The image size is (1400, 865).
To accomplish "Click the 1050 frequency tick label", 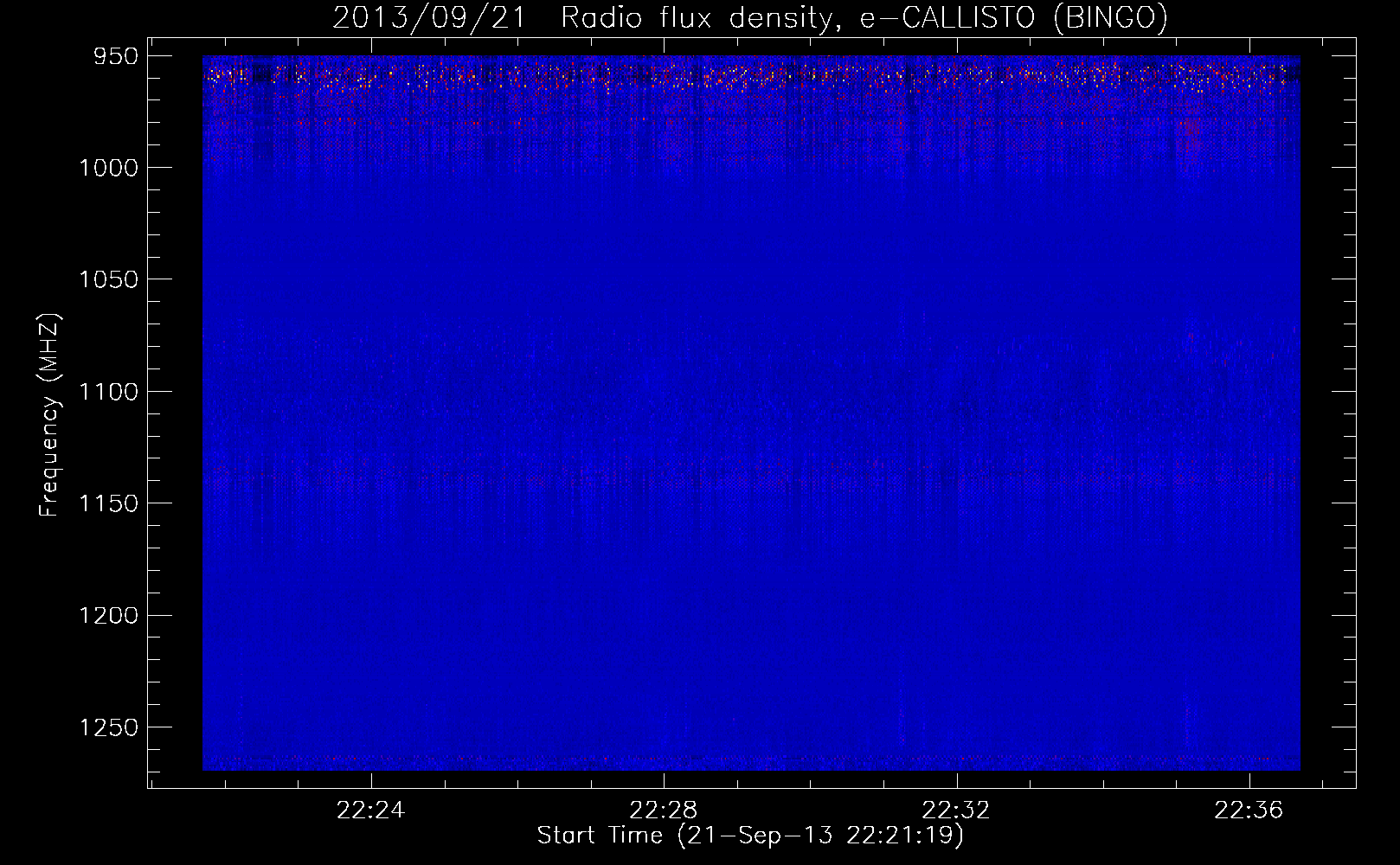I will coord(108,279).
